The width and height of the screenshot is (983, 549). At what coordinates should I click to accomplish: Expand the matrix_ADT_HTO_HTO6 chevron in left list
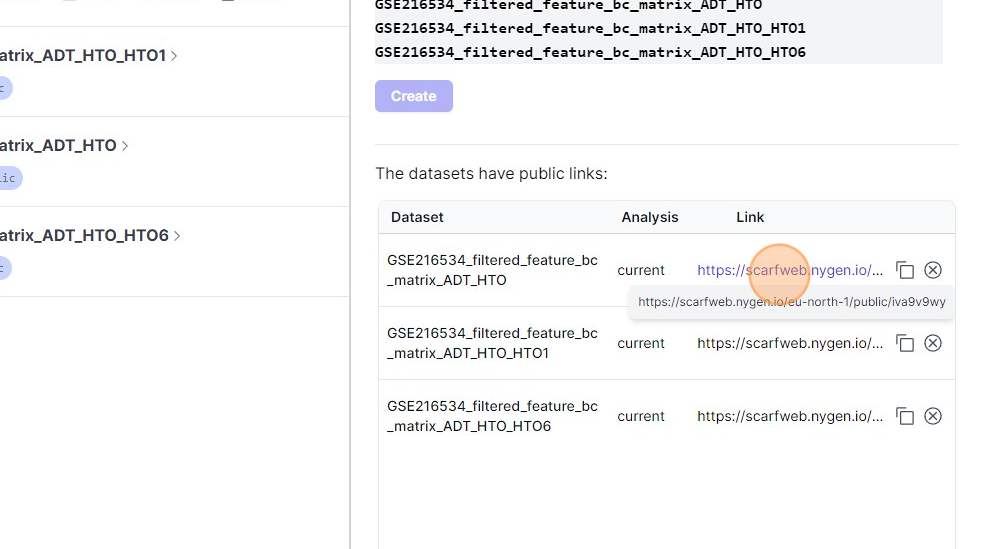177,236
